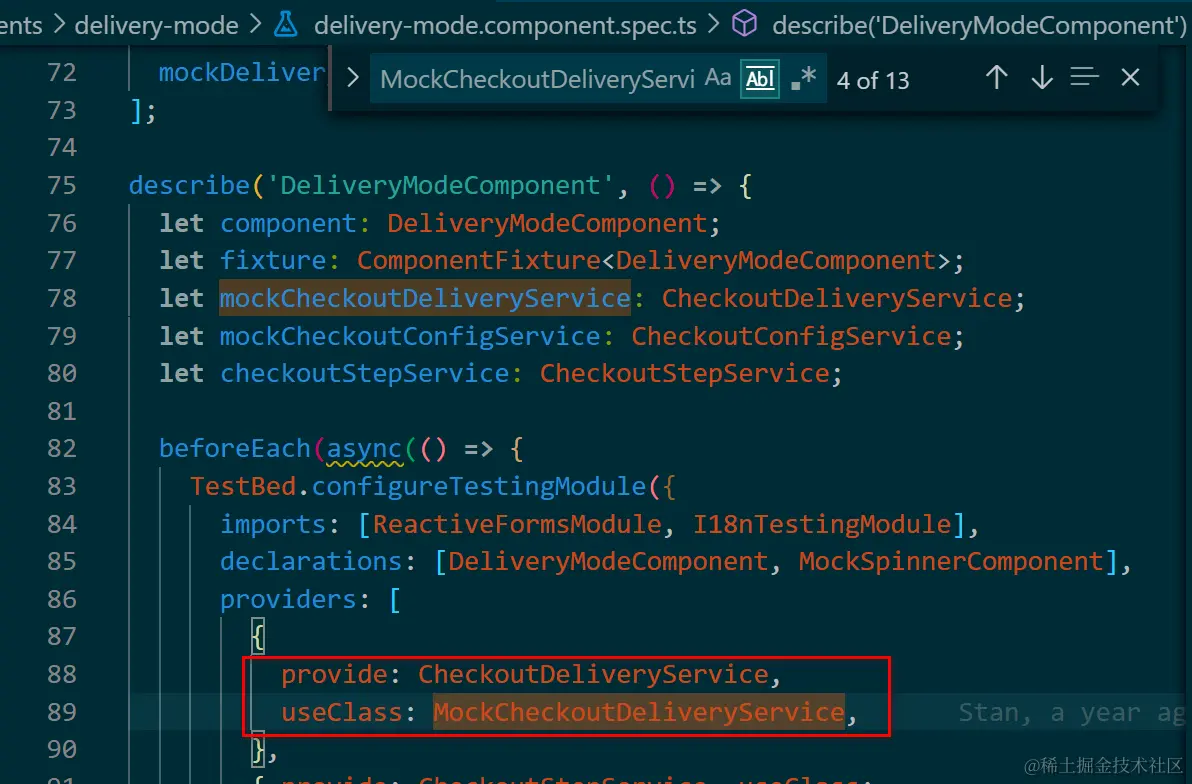Toggle Find in Selection icon
This screenshot has width=1192, height=784.
point(1085,77)
